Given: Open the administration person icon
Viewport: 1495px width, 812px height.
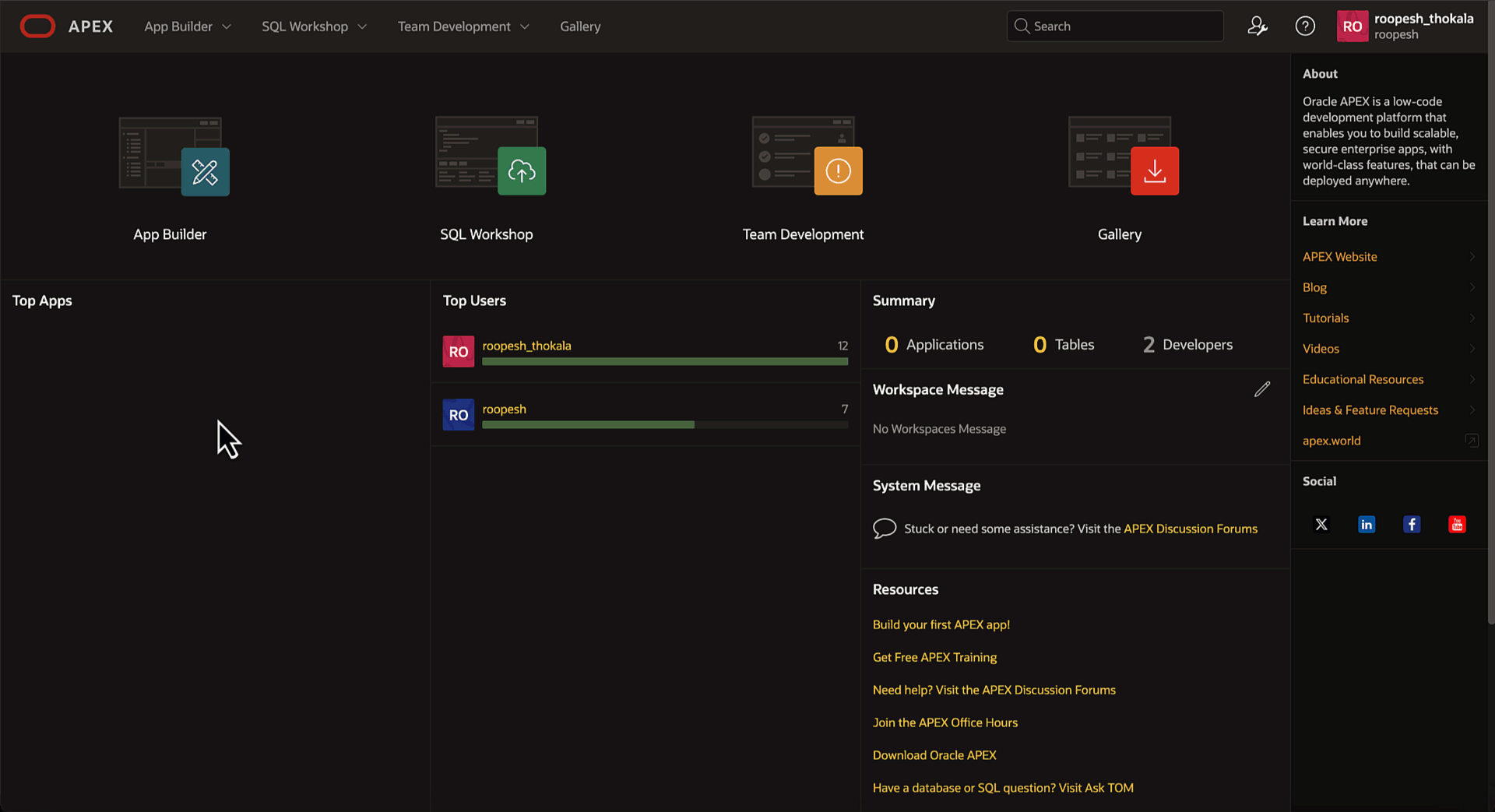Looking at the screenshot, I should tap(1258, 26).
